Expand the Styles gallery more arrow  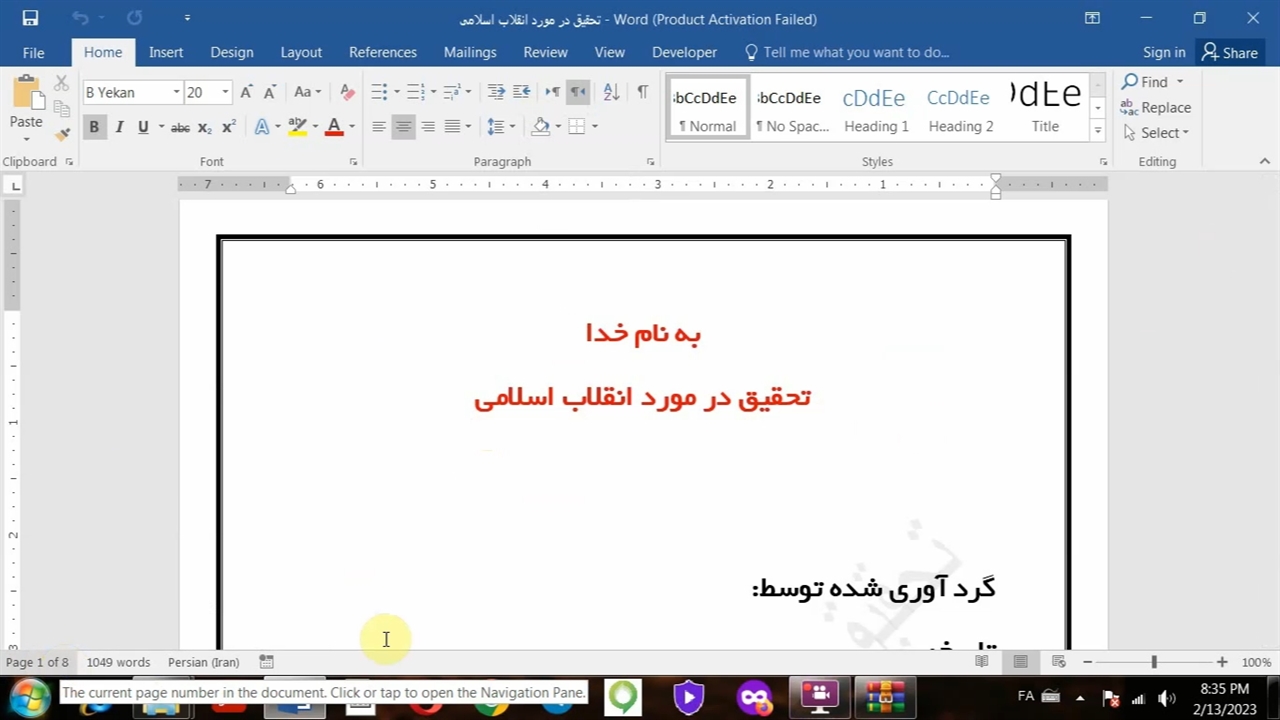pos(1097,130)
